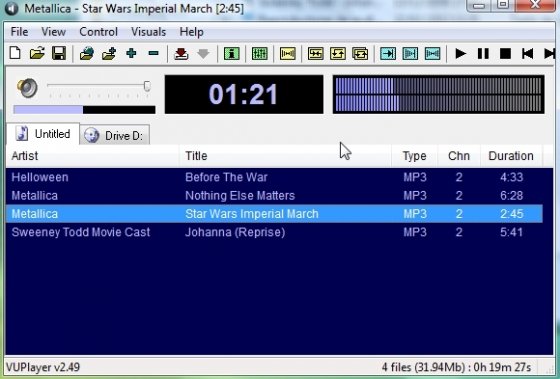Click the 01:21 elapsed time display
The height and width of the screenshot is (379, 560).
(244, 94)
